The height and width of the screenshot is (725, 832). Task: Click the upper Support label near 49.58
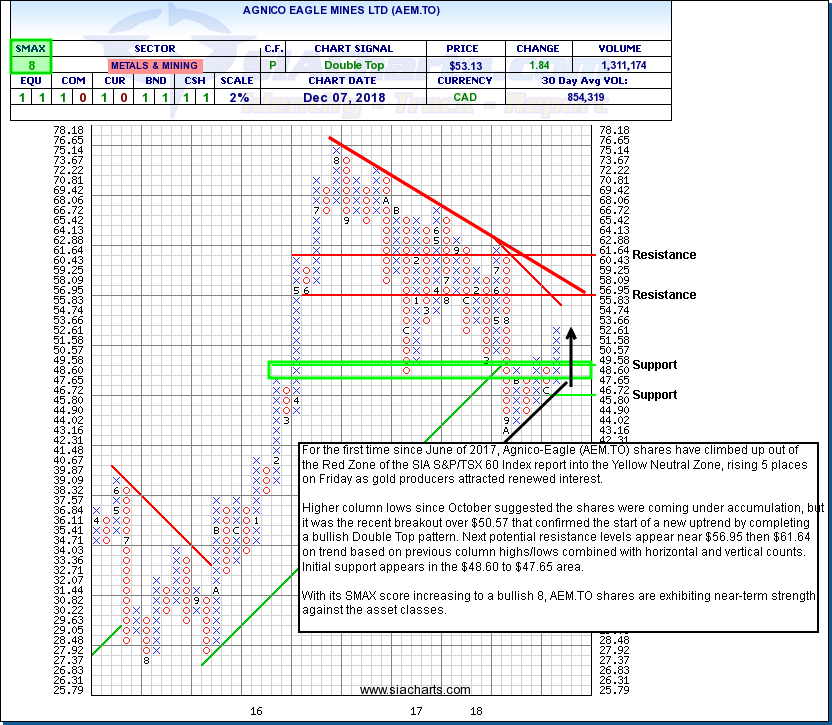tap(655, 365)
